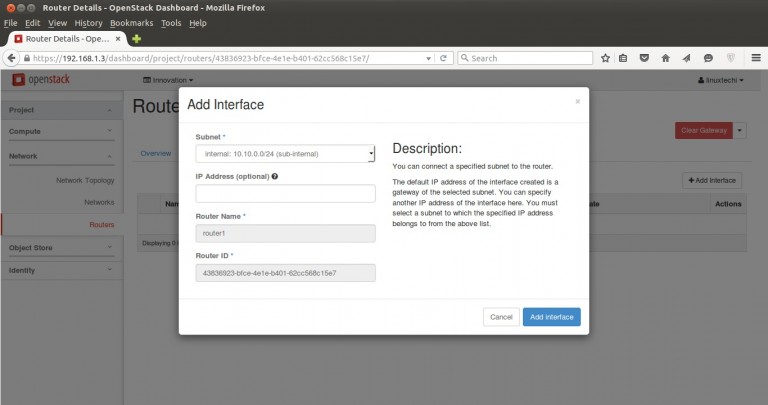The height and width of the screenshot is (405, 768).
Task: Submit with the blue Add interface button
Action: point(551,316)
